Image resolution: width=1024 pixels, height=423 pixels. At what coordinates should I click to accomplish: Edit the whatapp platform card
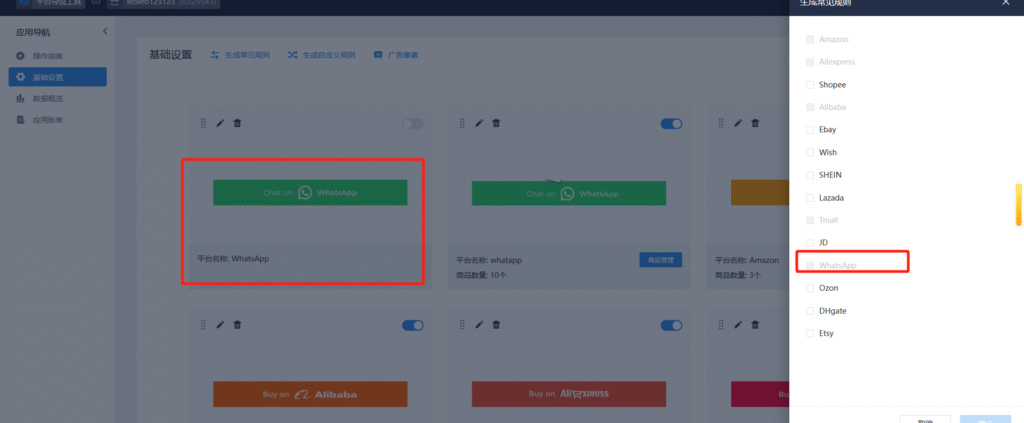click(x=479, y=123)
